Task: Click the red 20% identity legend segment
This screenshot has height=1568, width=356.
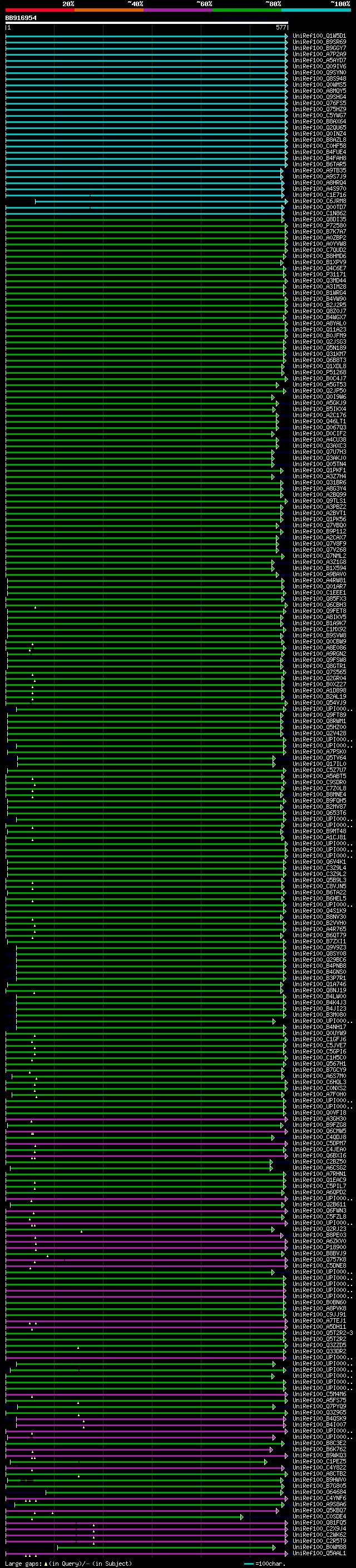Action: 40,10
